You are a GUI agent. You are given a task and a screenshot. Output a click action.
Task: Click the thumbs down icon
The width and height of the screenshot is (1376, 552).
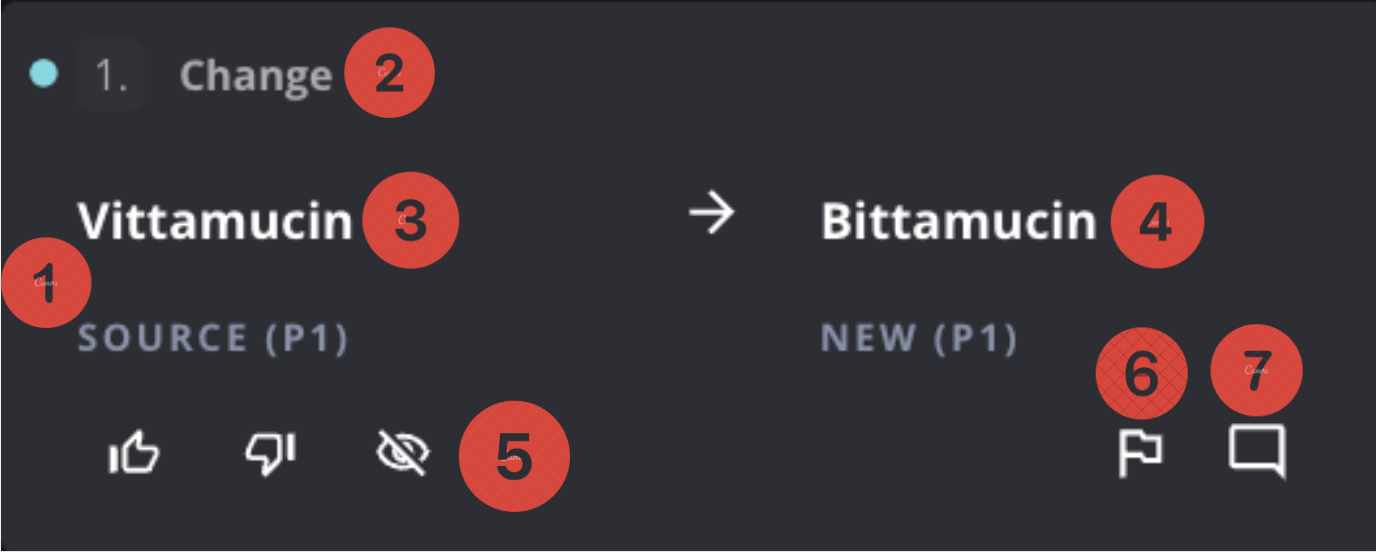[x=270, y=453]
